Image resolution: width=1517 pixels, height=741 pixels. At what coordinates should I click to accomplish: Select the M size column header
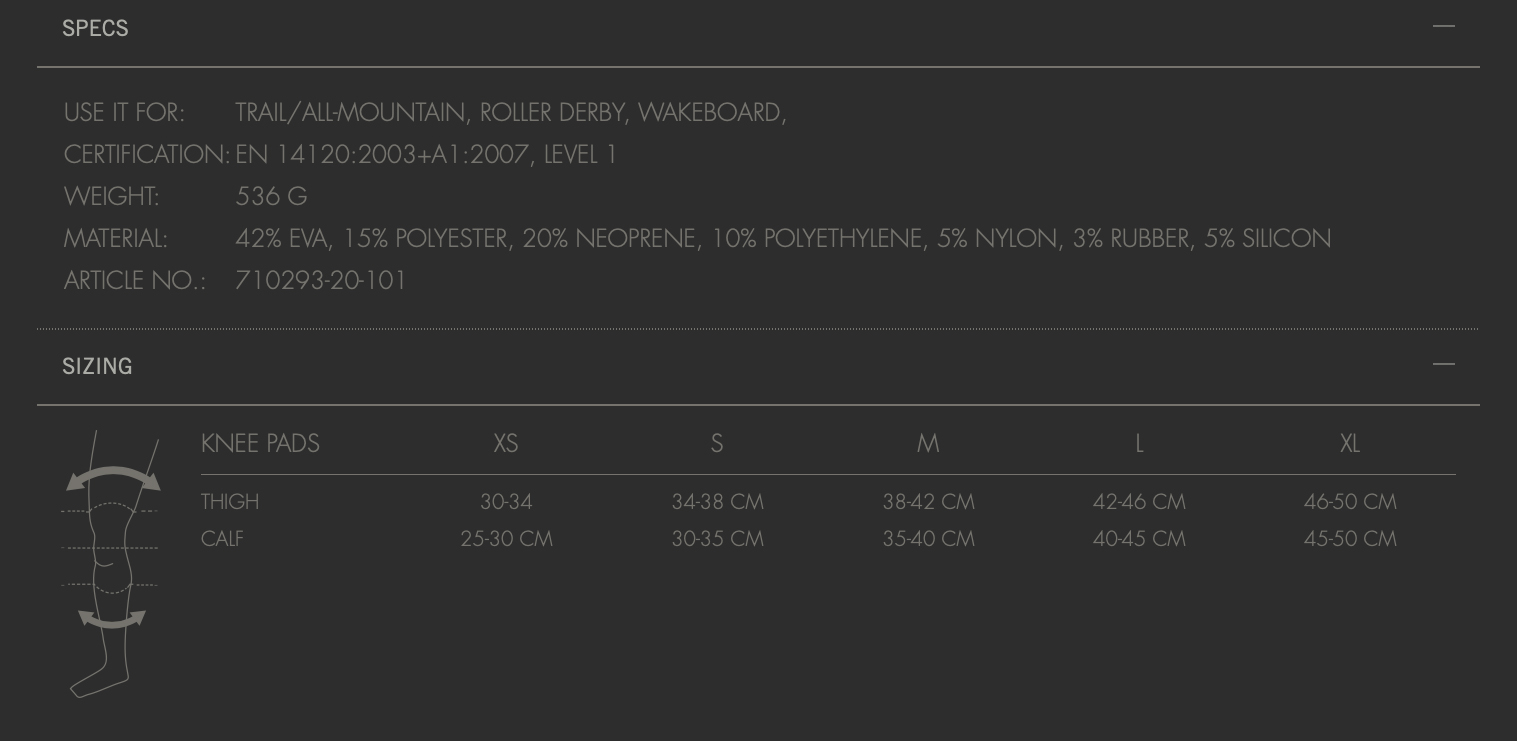point(928,443)
